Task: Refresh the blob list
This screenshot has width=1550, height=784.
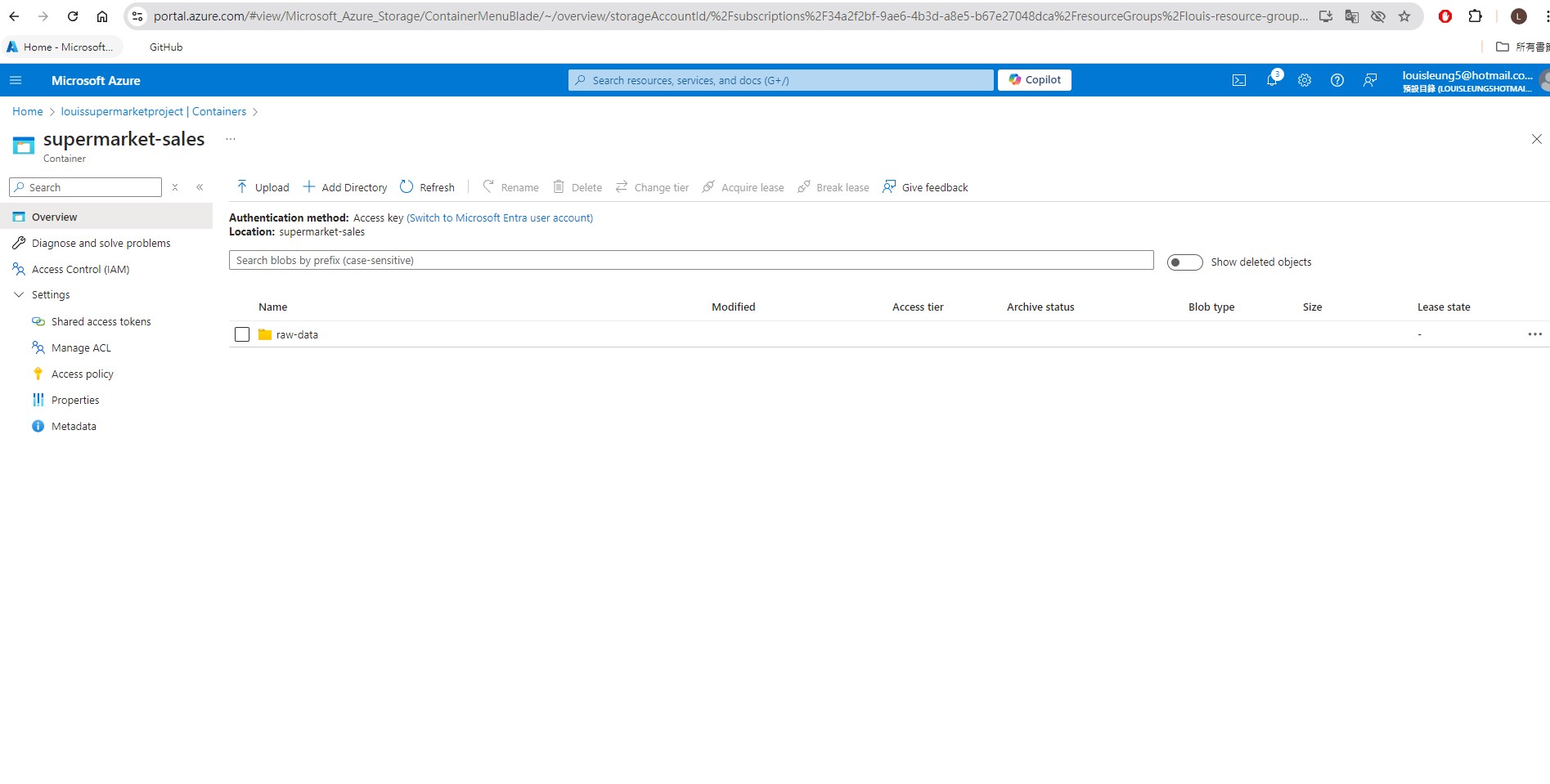Action: pyautogui.click(x=427, y=187)
